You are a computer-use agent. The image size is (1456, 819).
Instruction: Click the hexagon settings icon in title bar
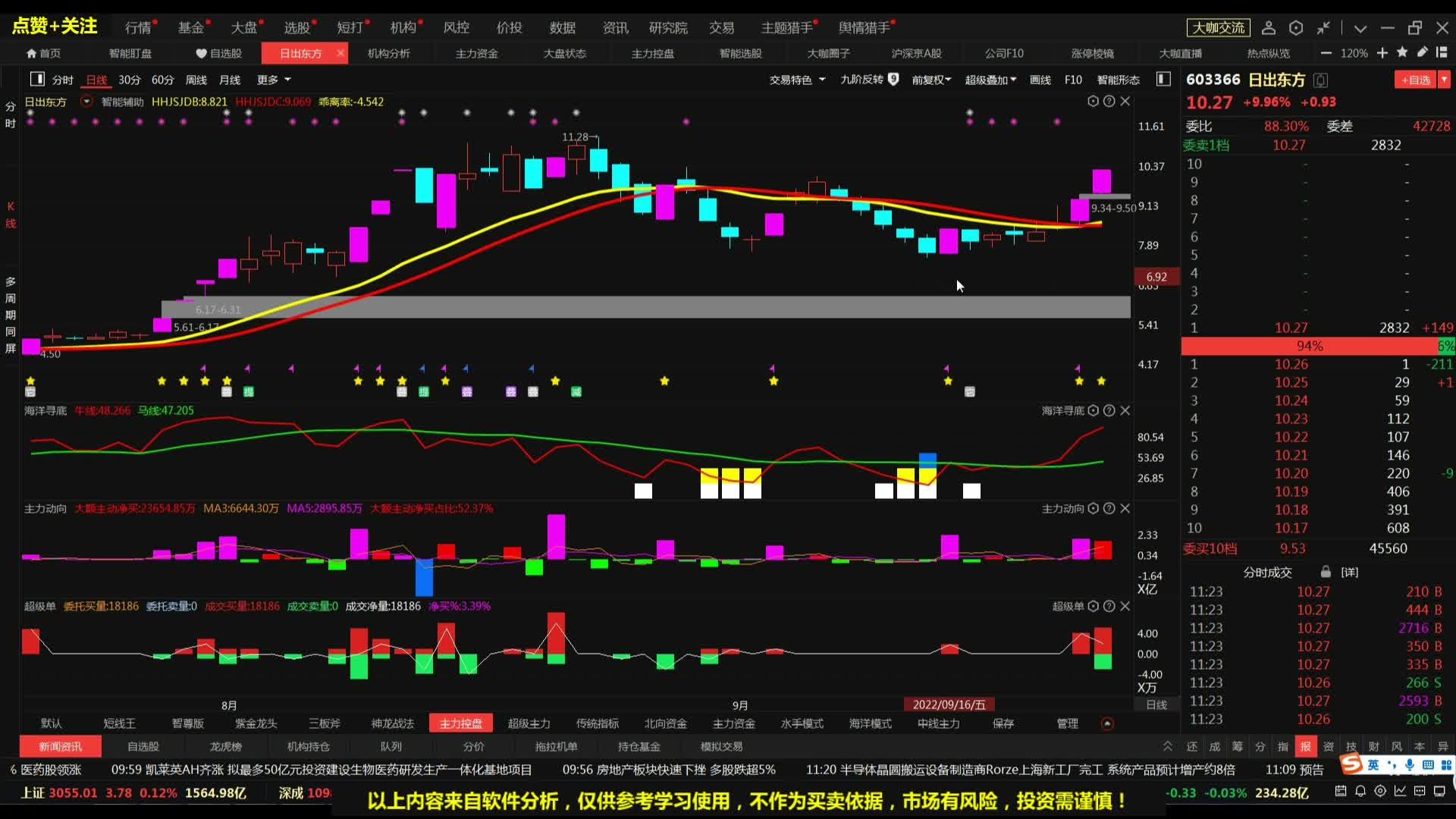tap(1296, 28)
